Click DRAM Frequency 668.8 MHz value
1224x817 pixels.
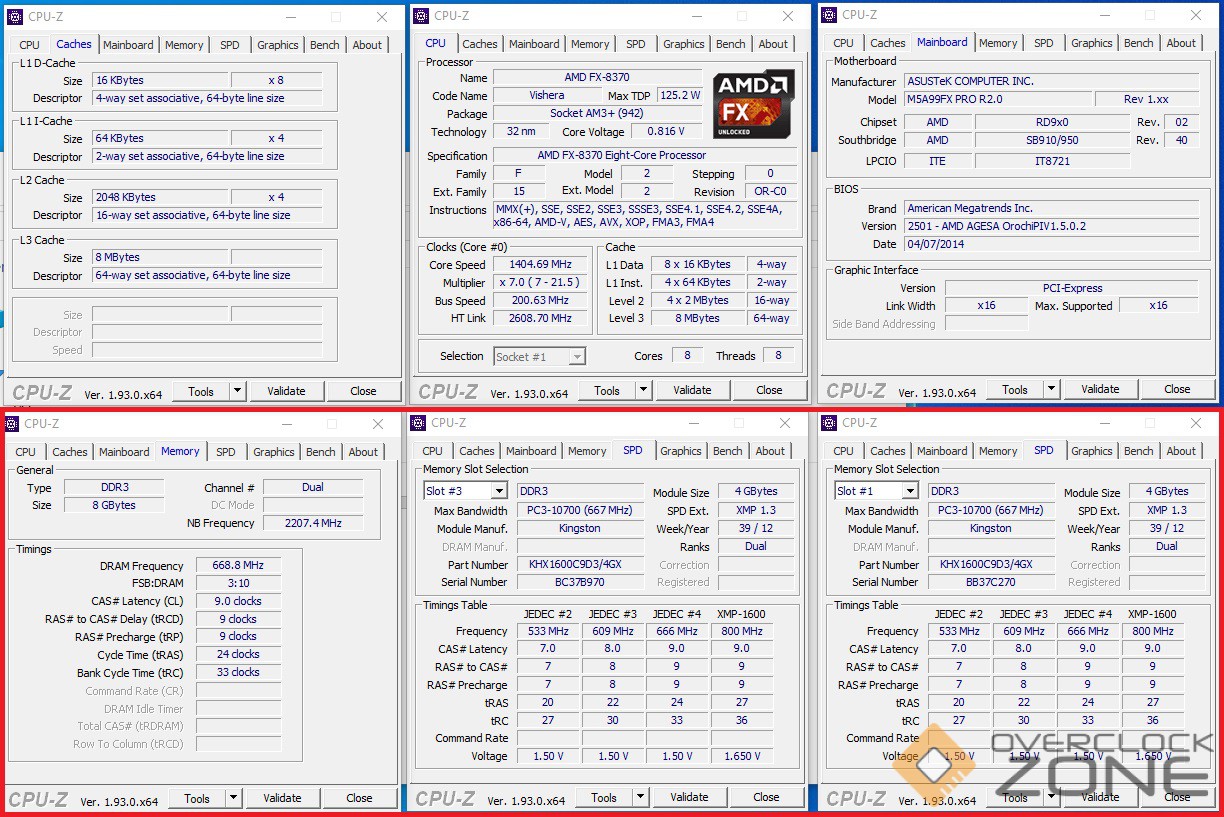[x=238, y=566]
